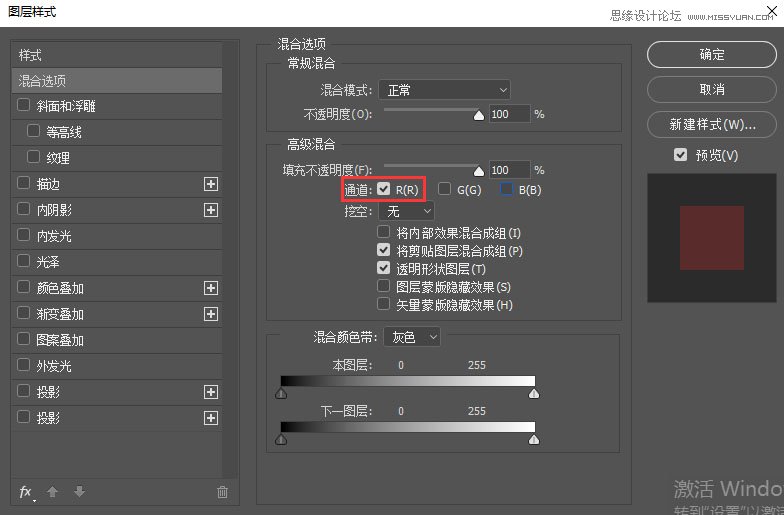Click the plus icon beside 颜色叠加

pyautogui.click(x=211, y=288)
